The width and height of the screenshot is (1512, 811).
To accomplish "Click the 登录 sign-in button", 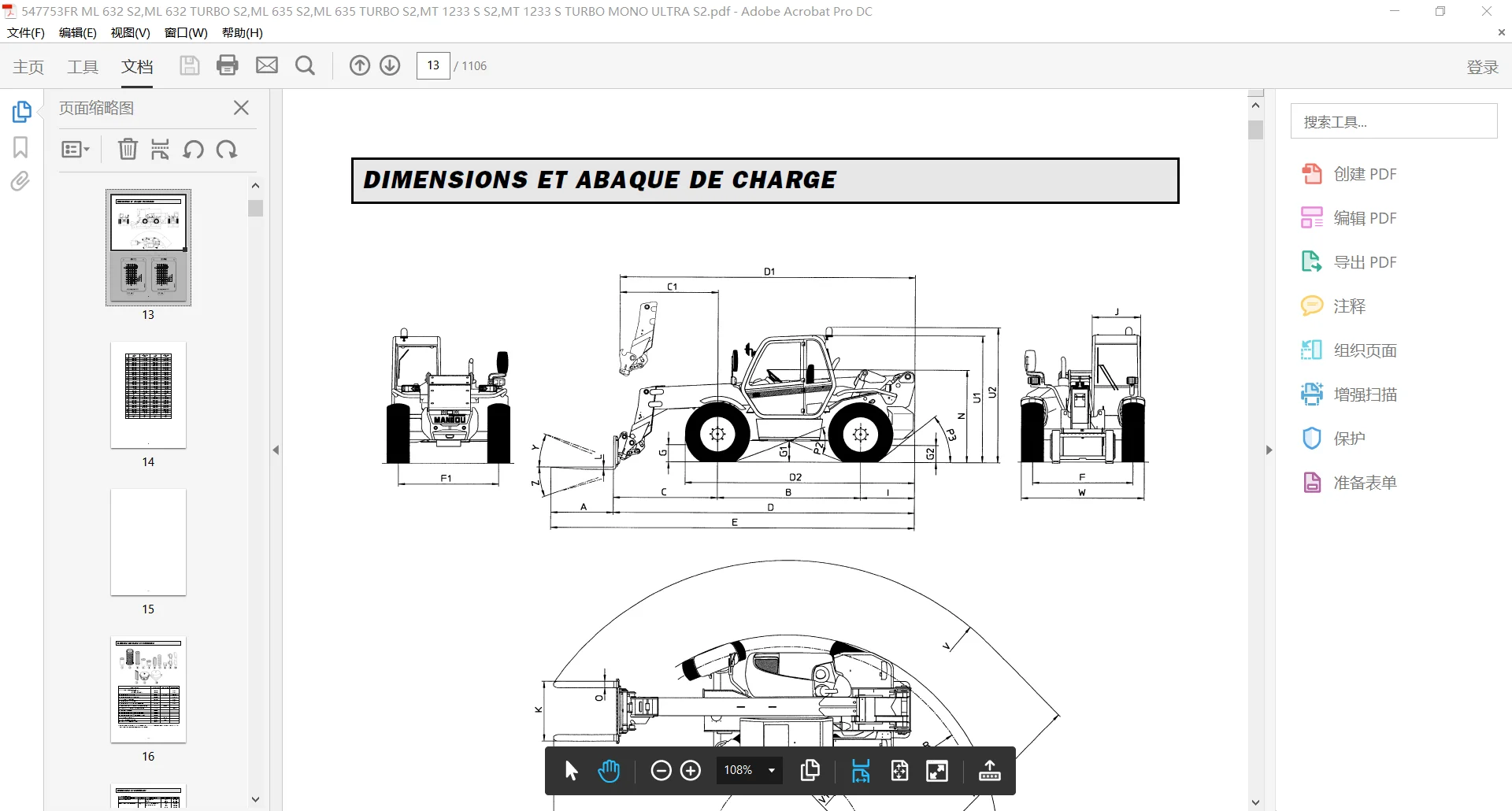I will tap(1482, 67).
